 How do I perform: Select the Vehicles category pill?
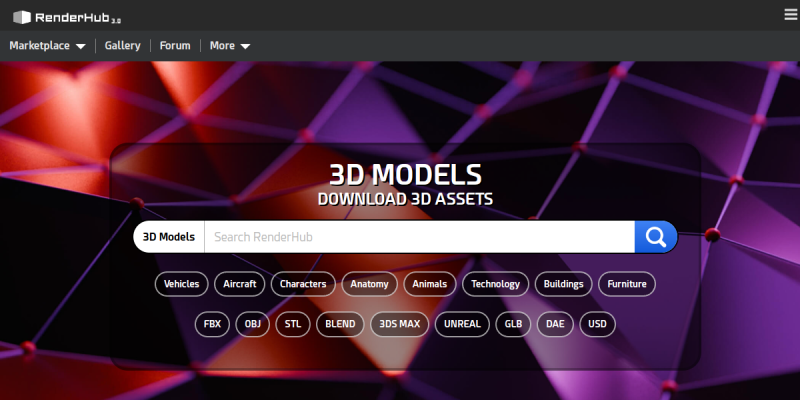point(182,284)
